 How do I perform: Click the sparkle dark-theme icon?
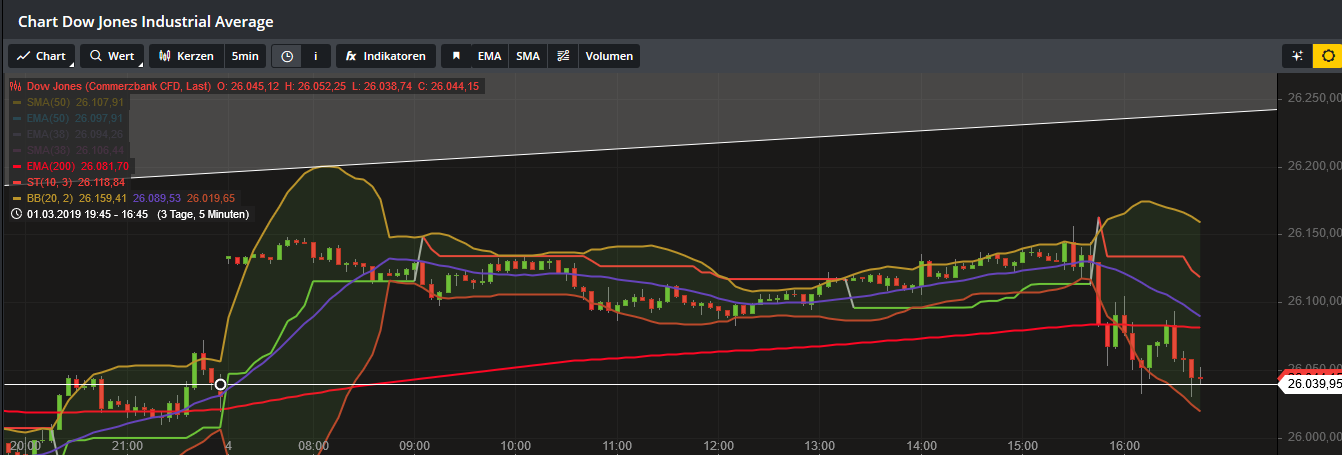click(x=1297, y=56)
